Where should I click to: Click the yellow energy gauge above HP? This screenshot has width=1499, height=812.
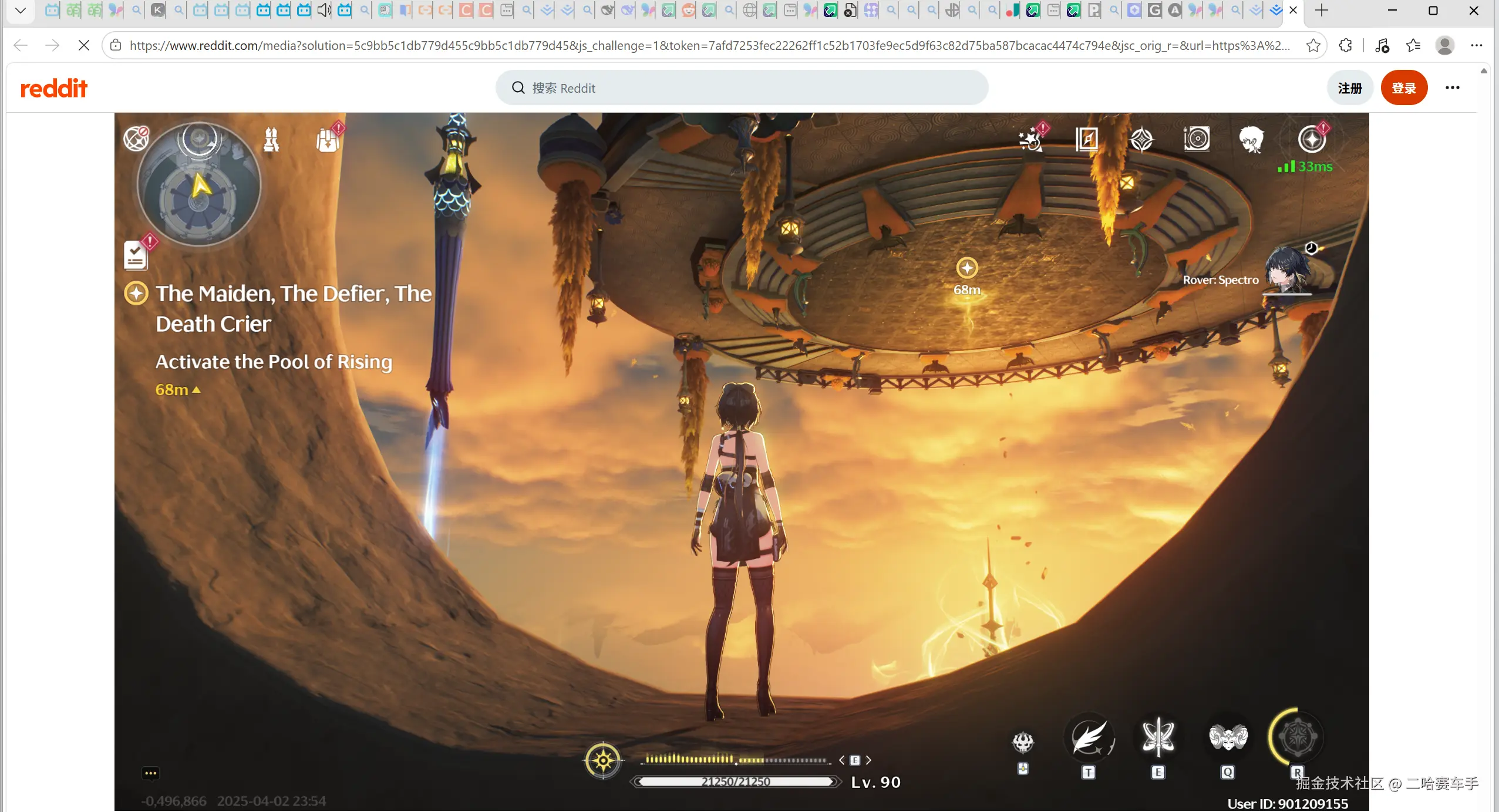coord(736,759)
